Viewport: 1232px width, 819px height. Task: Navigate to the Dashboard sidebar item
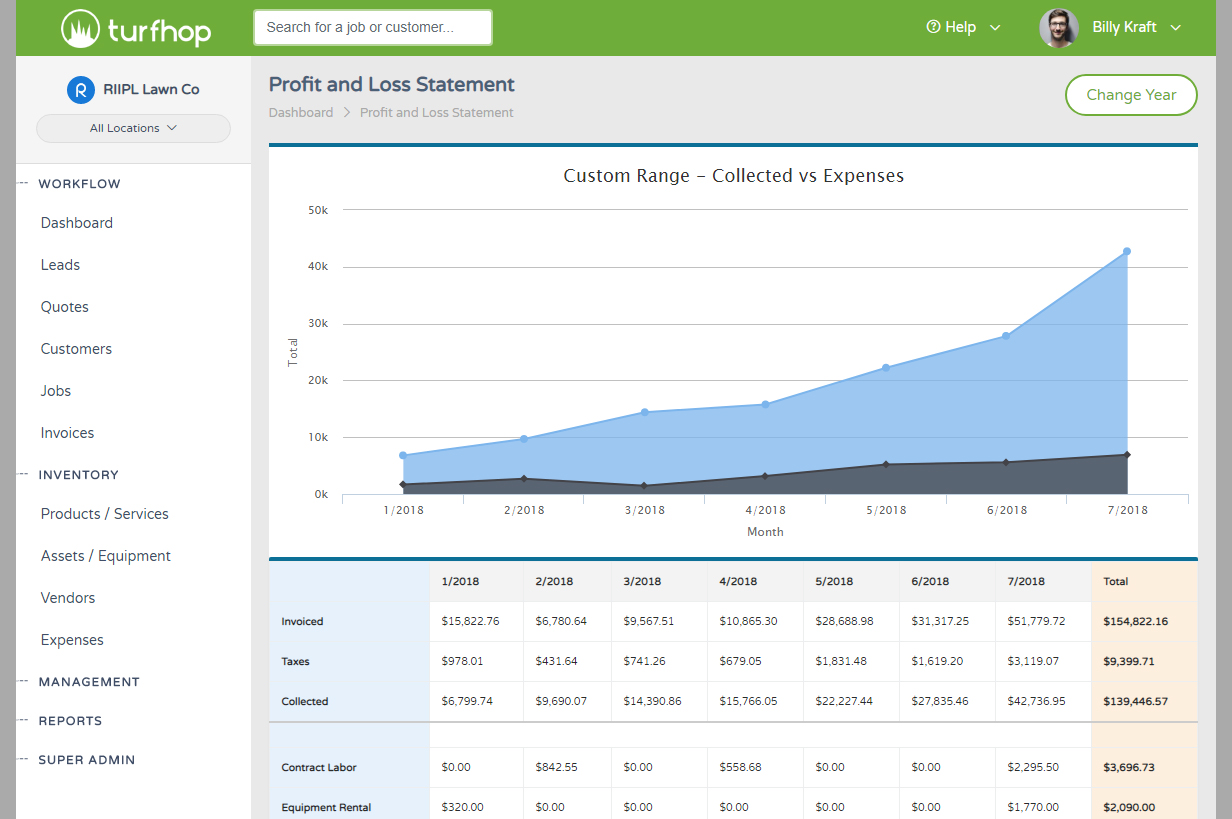click(x=76, y=222)
